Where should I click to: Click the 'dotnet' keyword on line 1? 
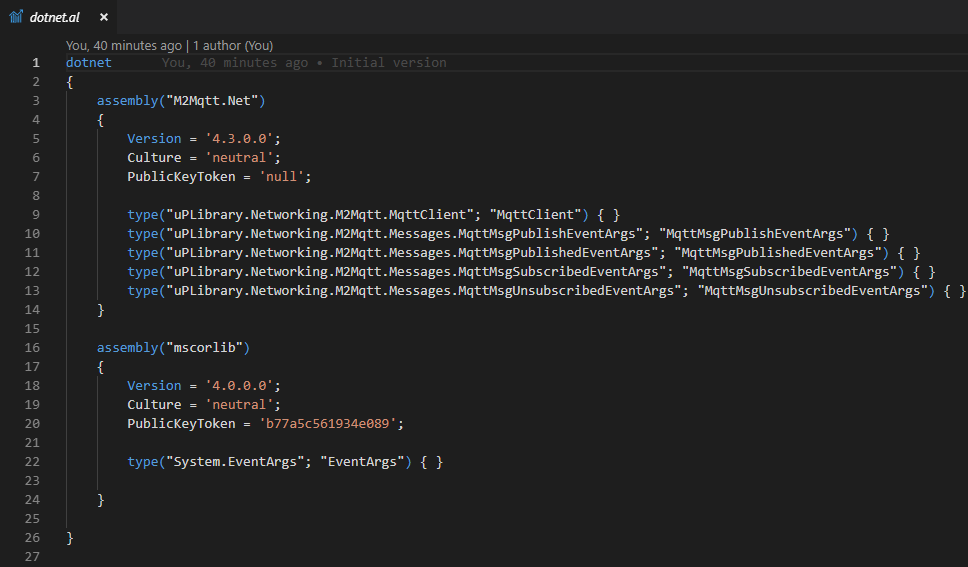[x=89, y=62]
